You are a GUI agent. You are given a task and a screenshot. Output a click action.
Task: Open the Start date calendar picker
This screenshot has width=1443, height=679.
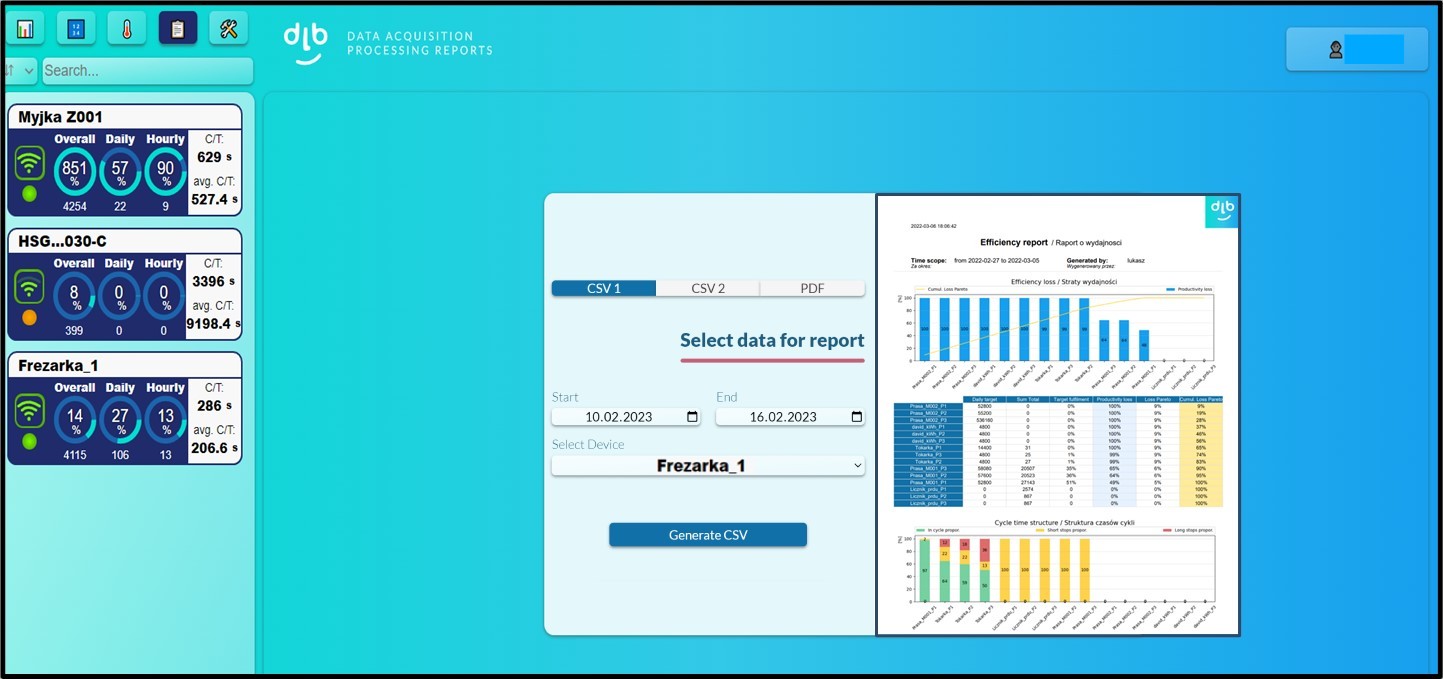tap(692, 417)
